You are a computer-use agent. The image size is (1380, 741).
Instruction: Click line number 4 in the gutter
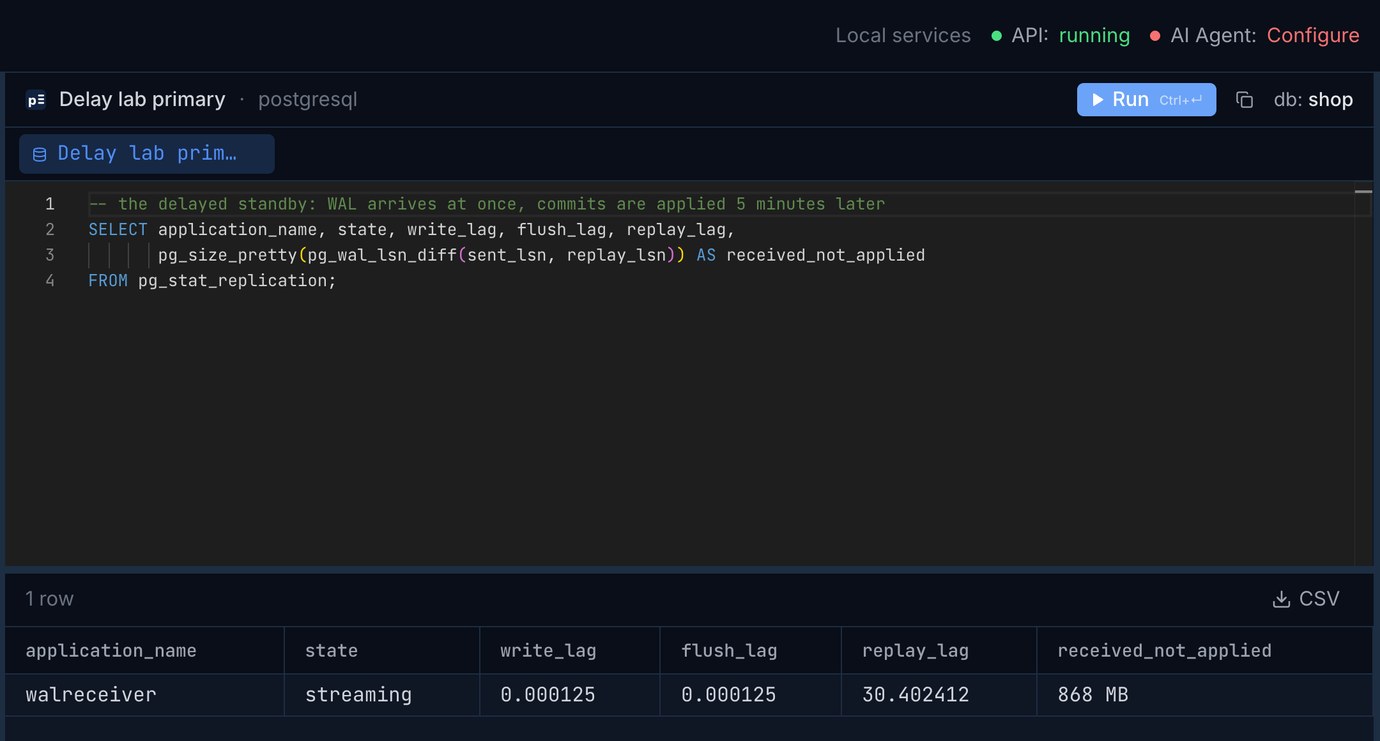[50, 281]
